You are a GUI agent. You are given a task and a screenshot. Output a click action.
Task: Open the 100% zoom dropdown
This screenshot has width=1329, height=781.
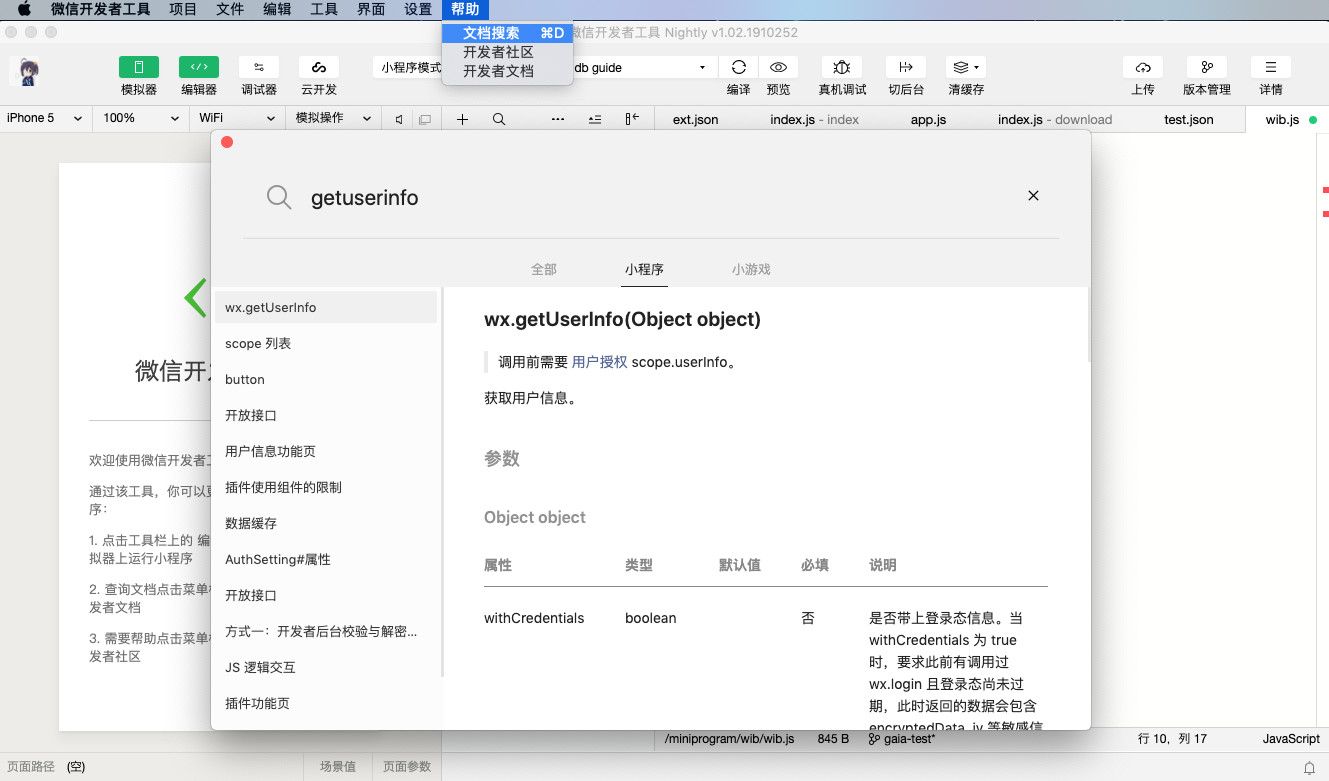coord(141,118)
